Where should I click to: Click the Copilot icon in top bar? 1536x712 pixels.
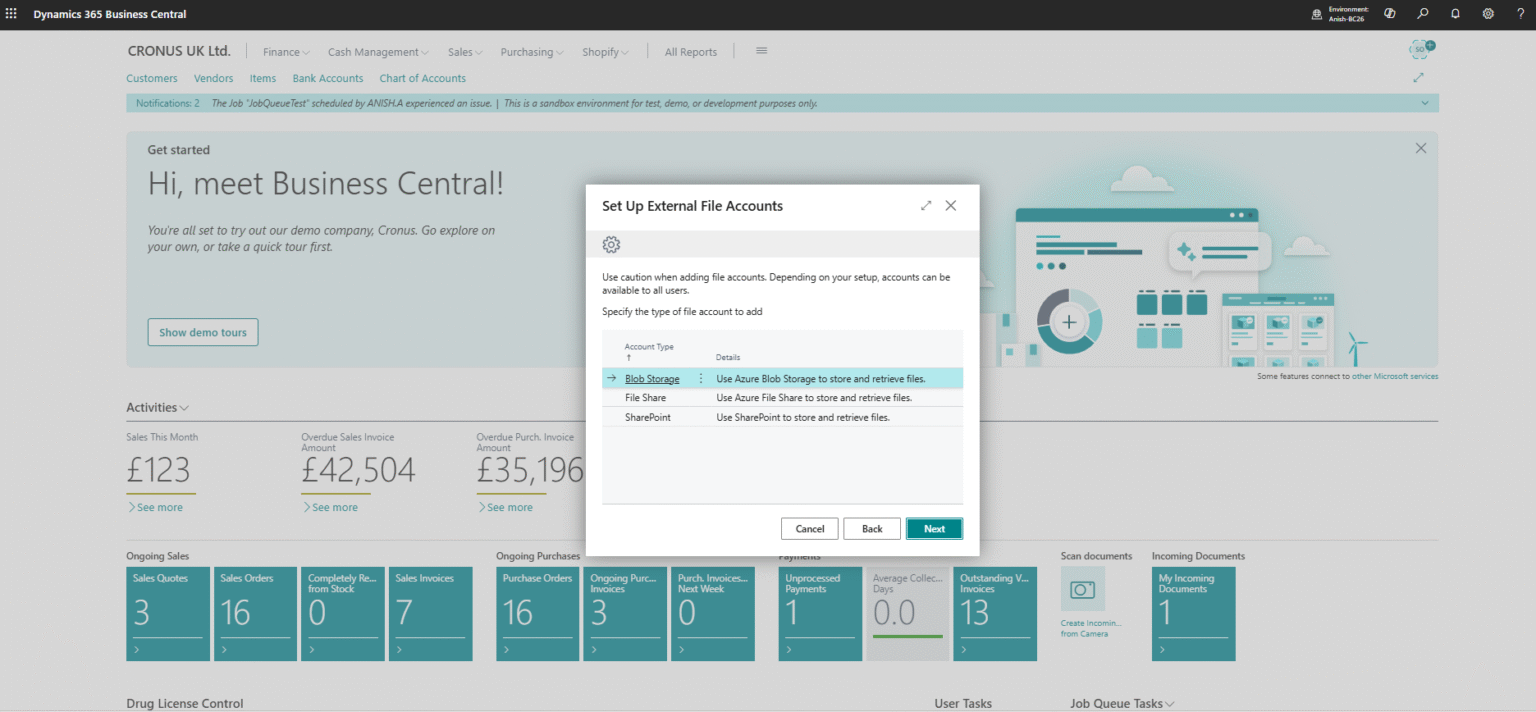coord(1389,14)
